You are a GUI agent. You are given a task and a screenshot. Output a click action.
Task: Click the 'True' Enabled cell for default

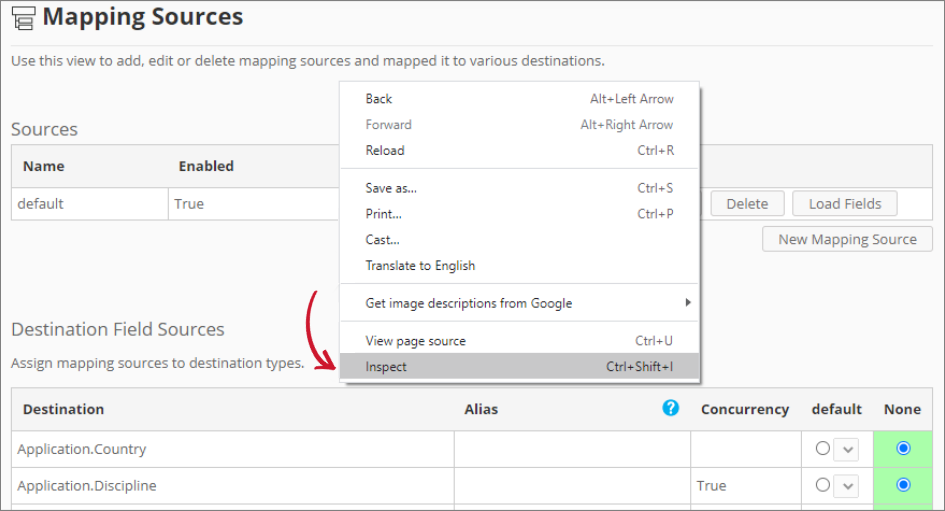(x=254, y=204)
